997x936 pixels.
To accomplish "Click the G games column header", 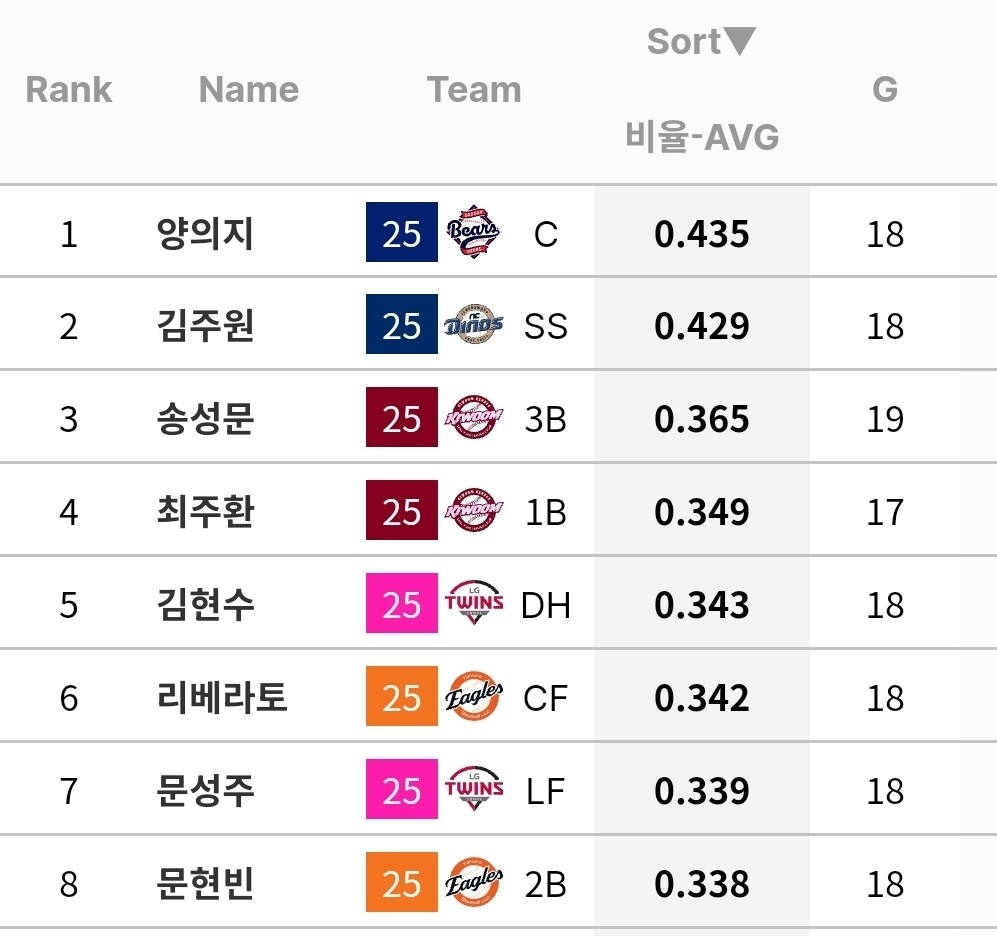I will [x=884, y=90].
